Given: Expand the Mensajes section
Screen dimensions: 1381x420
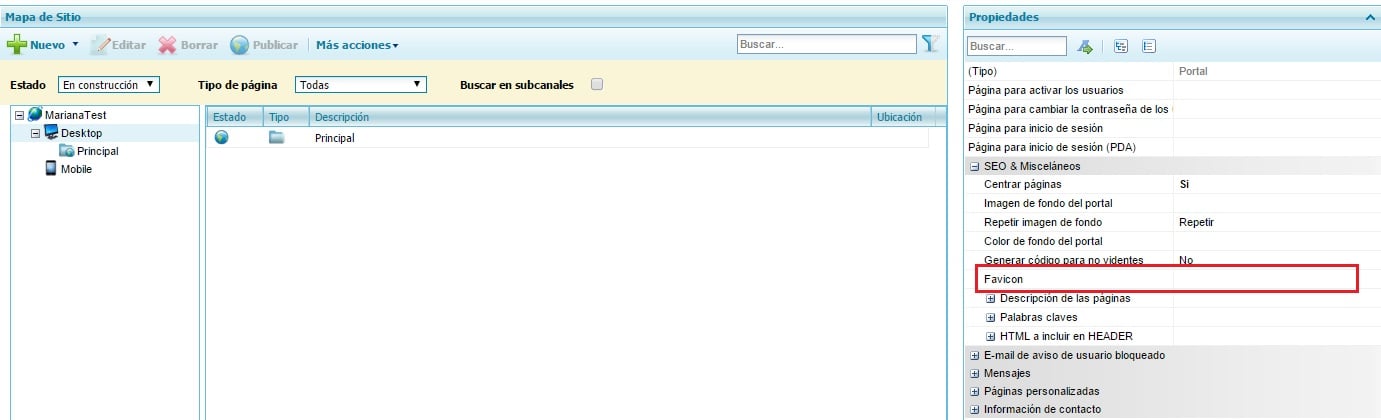Looking at the screenshot, I should 974,373.
